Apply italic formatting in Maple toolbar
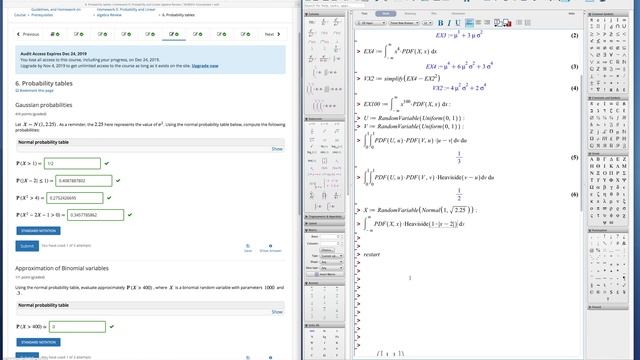This screenshot has width=640, height=360. 449,23
